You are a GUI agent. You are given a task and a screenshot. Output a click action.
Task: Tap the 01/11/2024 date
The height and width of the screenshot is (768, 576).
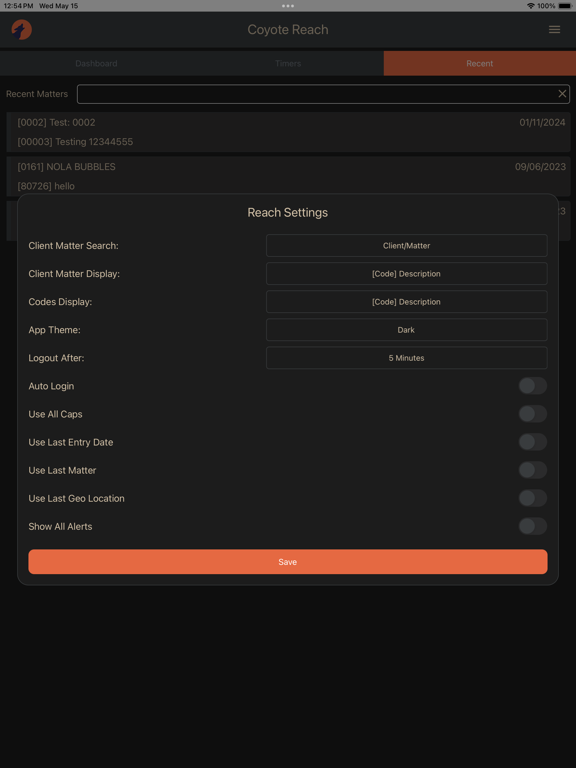point(542,122)
